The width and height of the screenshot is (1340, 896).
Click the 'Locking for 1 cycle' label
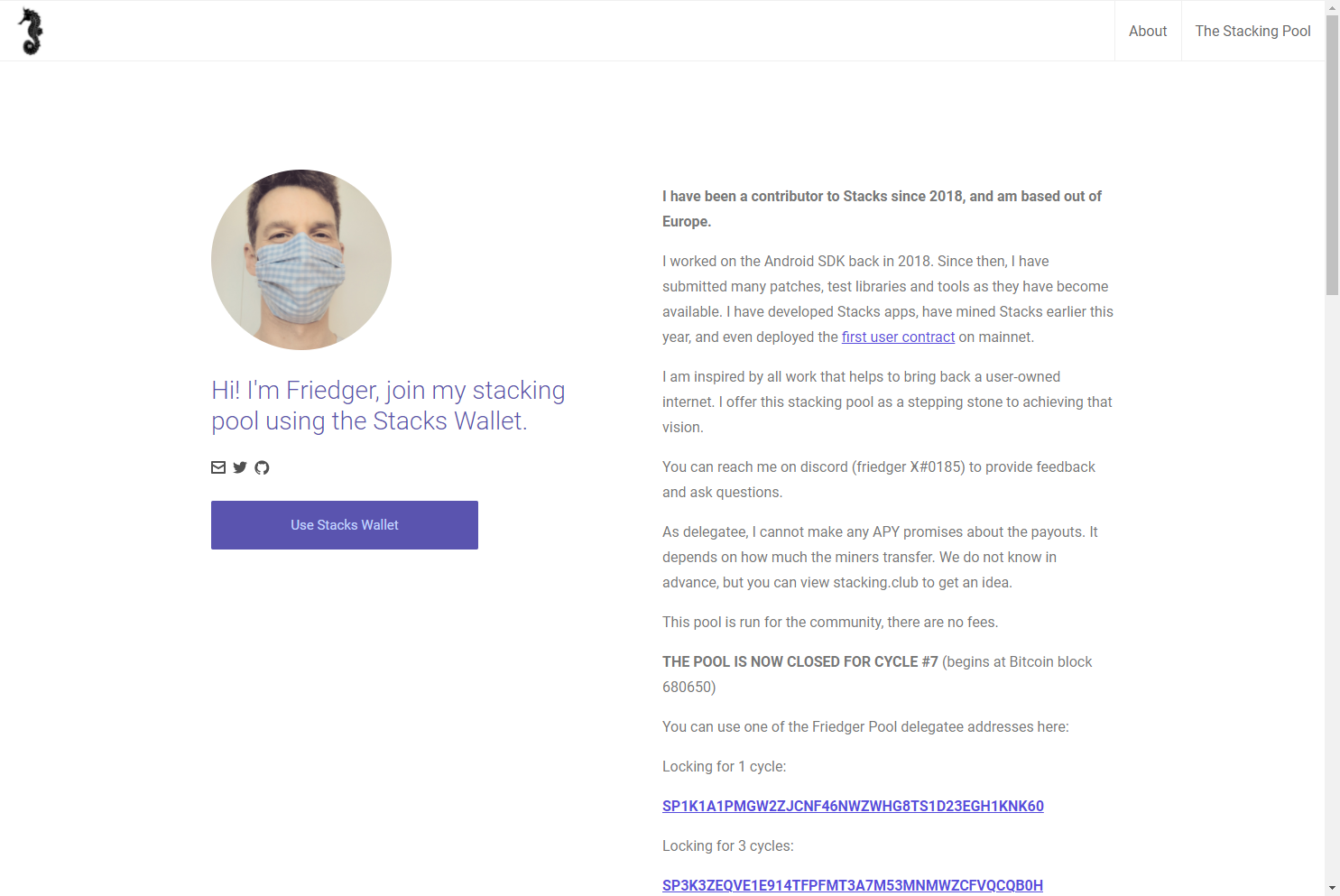tap(724, 766)
